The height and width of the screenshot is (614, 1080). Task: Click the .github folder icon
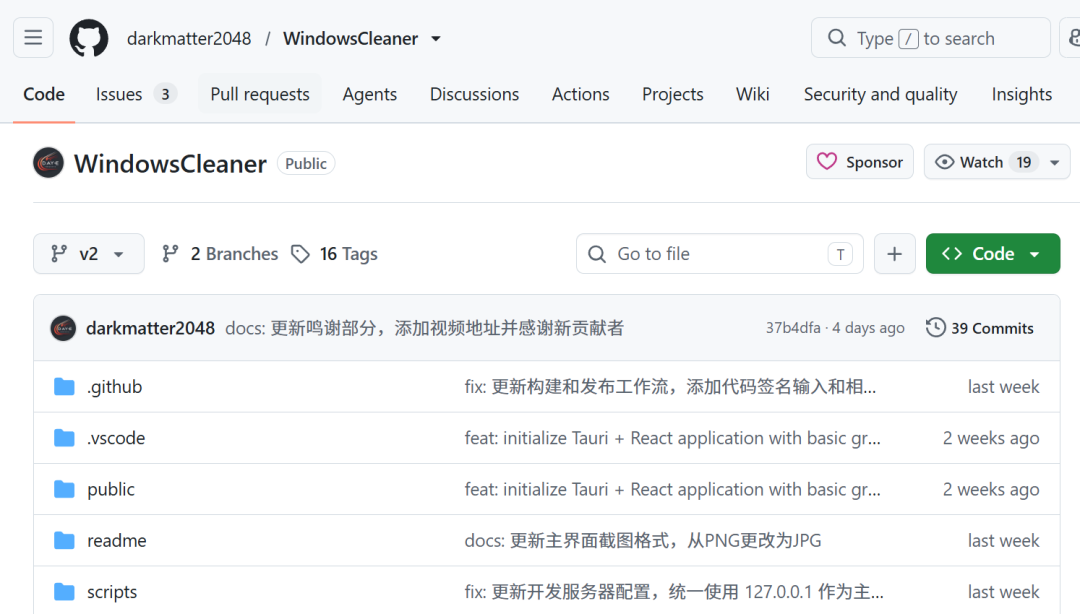64,387
